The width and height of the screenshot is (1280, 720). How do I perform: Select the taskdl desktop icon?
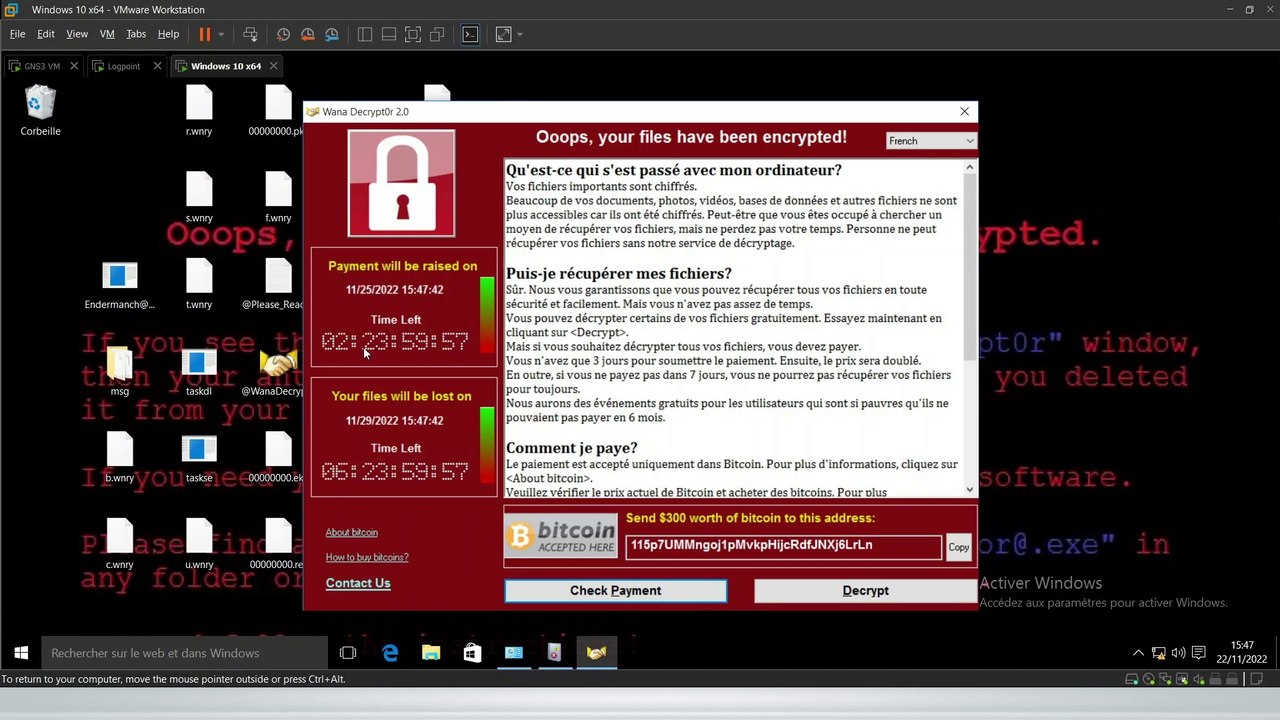point(199,371)
